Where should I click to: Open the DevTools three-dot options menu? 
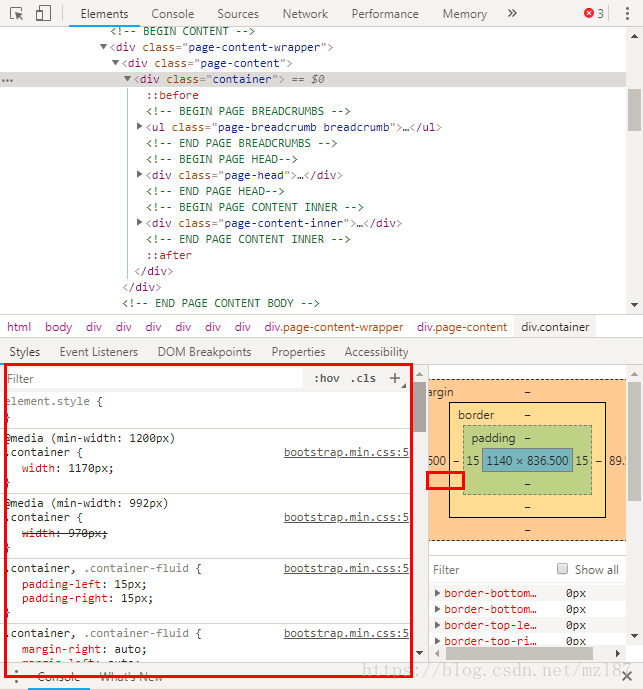pyautogui.click(x=627, y=14)
